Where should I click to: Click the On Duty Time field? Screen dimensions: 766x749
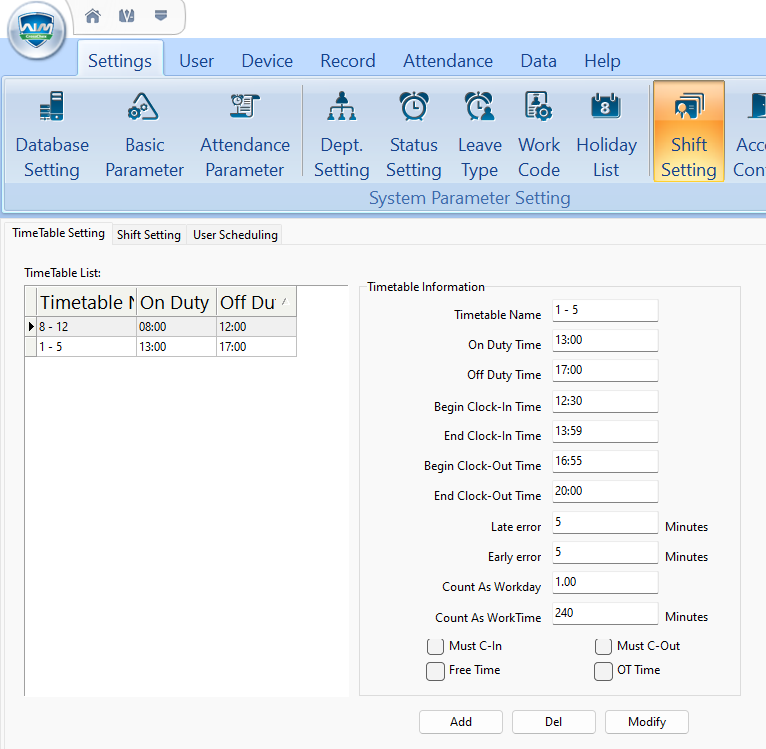[x=605, y=341]
